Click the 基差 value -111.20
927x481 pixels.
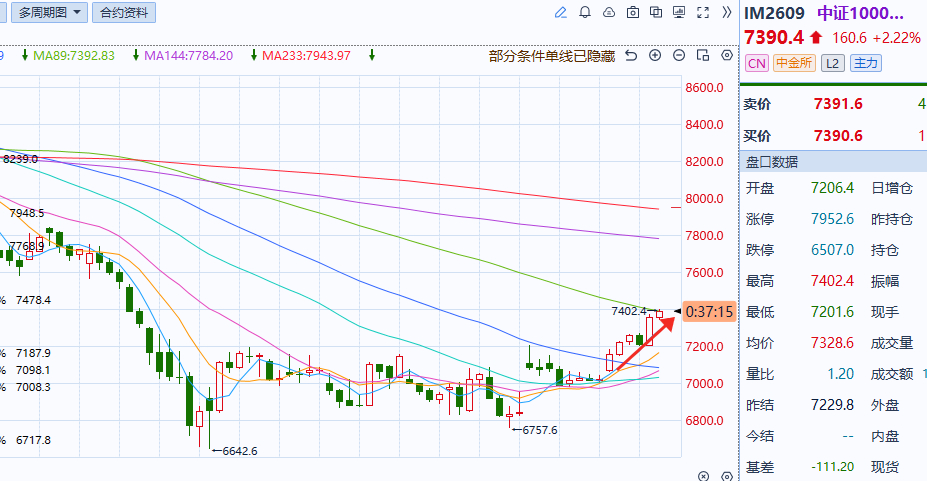point(832,467)
